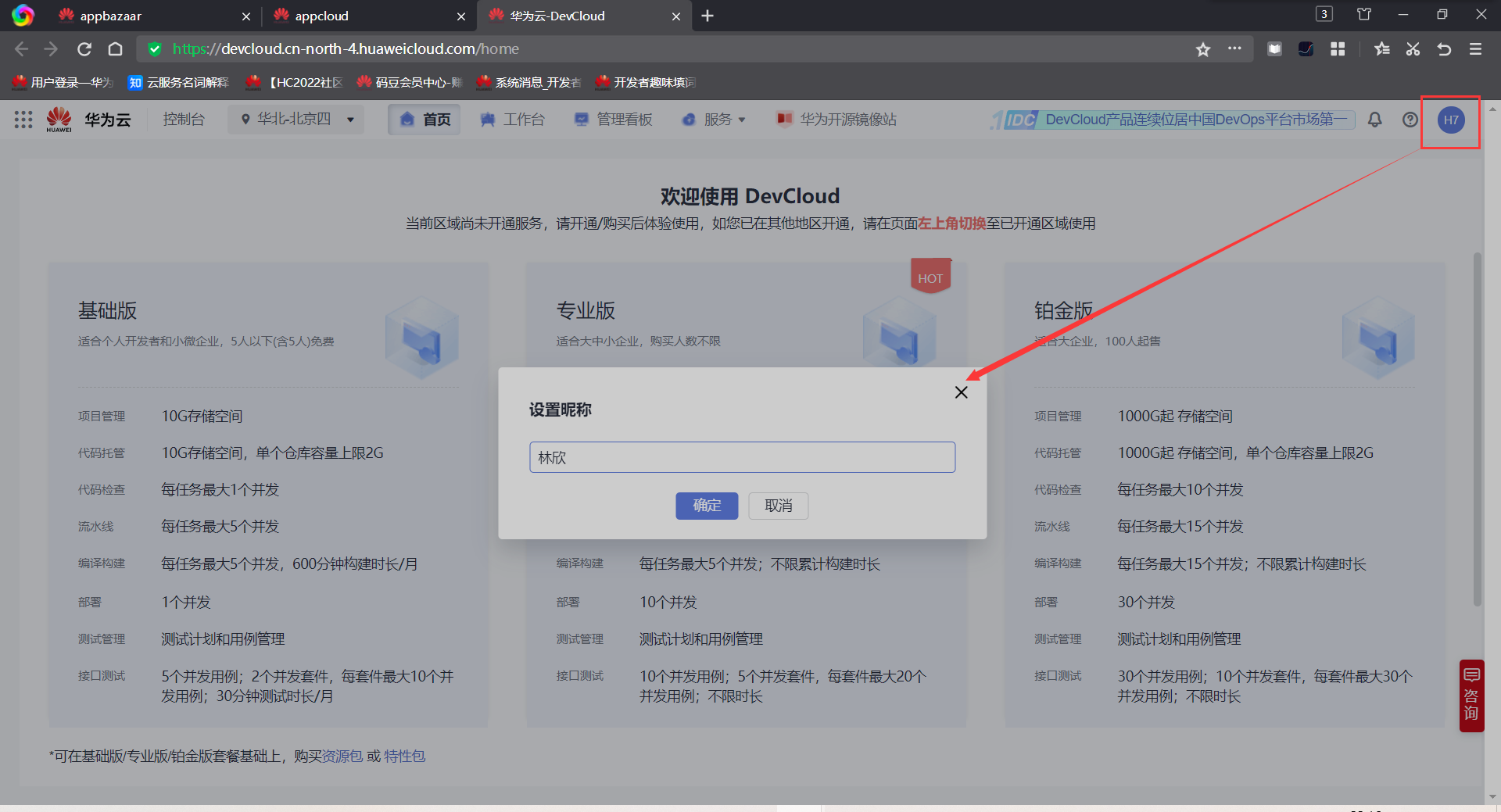Close the 设置昵称 dialog with the X
Image resolution: width=1501 pixels, height=812 pixels.
962,392
